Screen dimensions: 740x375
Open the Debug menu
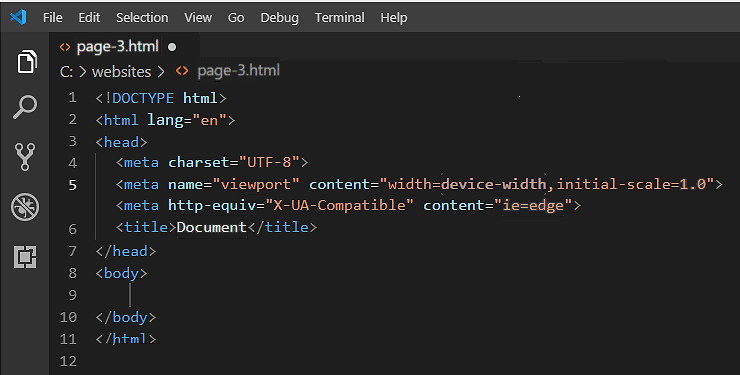tap(279, 17)
